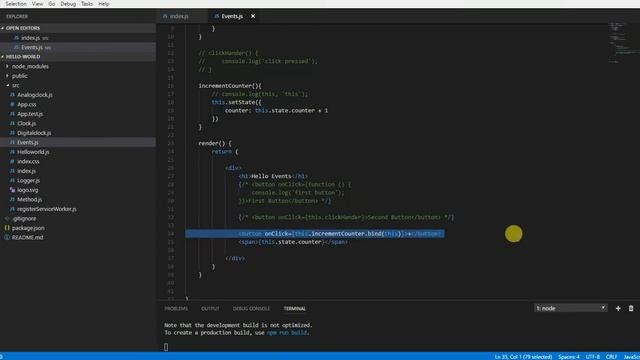Open Events.js under Open Editors
The height and width of the screenshot is (360, 640).
[x=31, y=47]
